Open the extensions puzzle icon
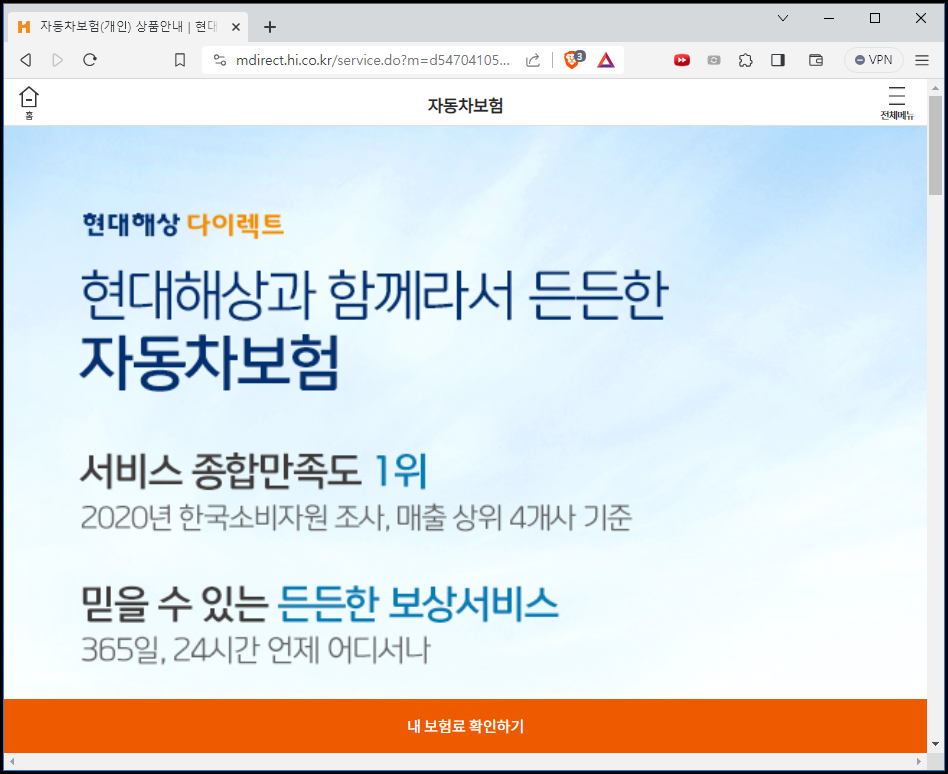The height and width of the screenshot is (774, 948). [x=745, y=60]
